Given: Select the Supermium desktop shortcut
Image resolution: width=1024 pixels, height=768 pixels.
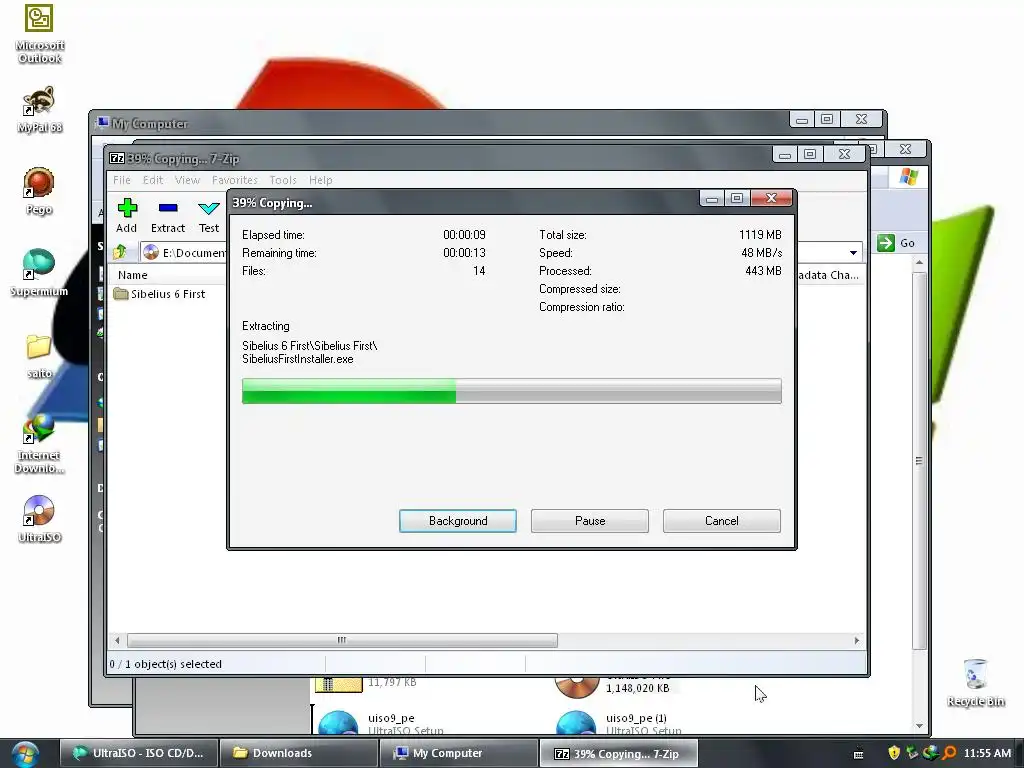Looking at the screenshot, I should 39,273.
